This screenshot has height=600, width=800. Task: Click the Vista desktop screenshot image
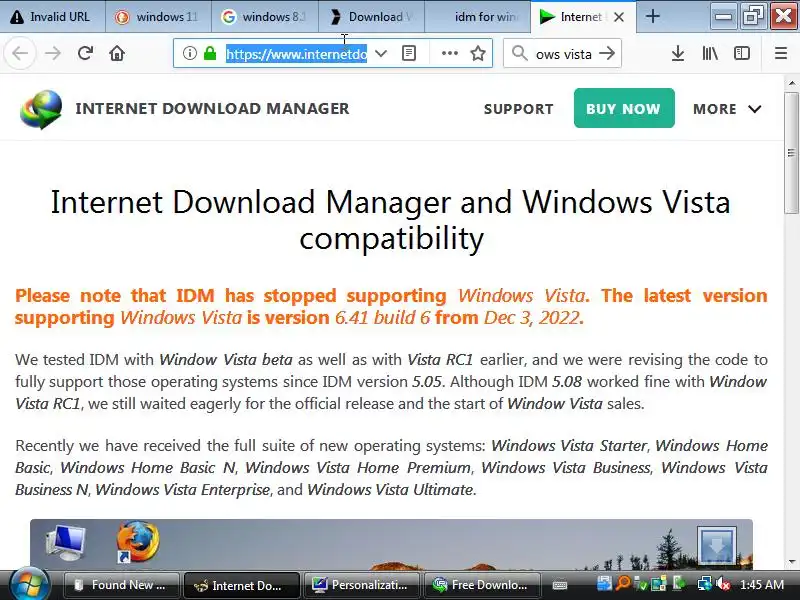tap(391, 544)
